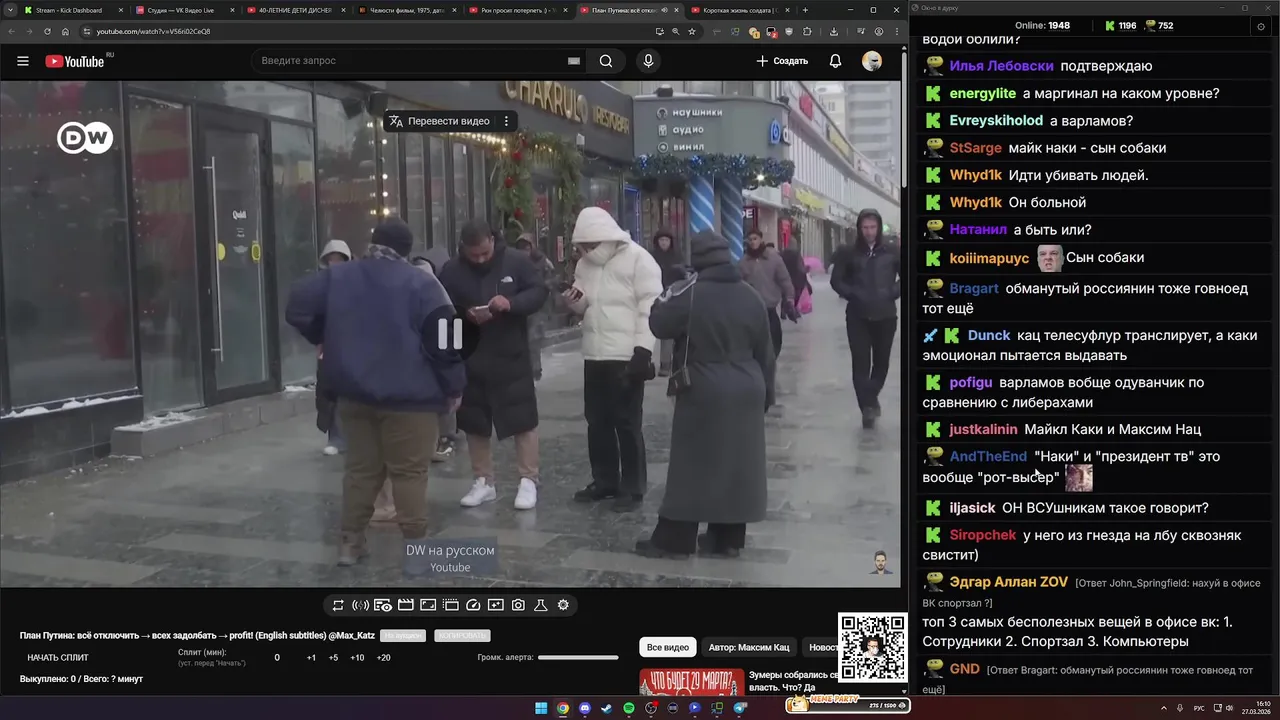
Task: Select the Все видео filter chip
Action: pos(667,648)
